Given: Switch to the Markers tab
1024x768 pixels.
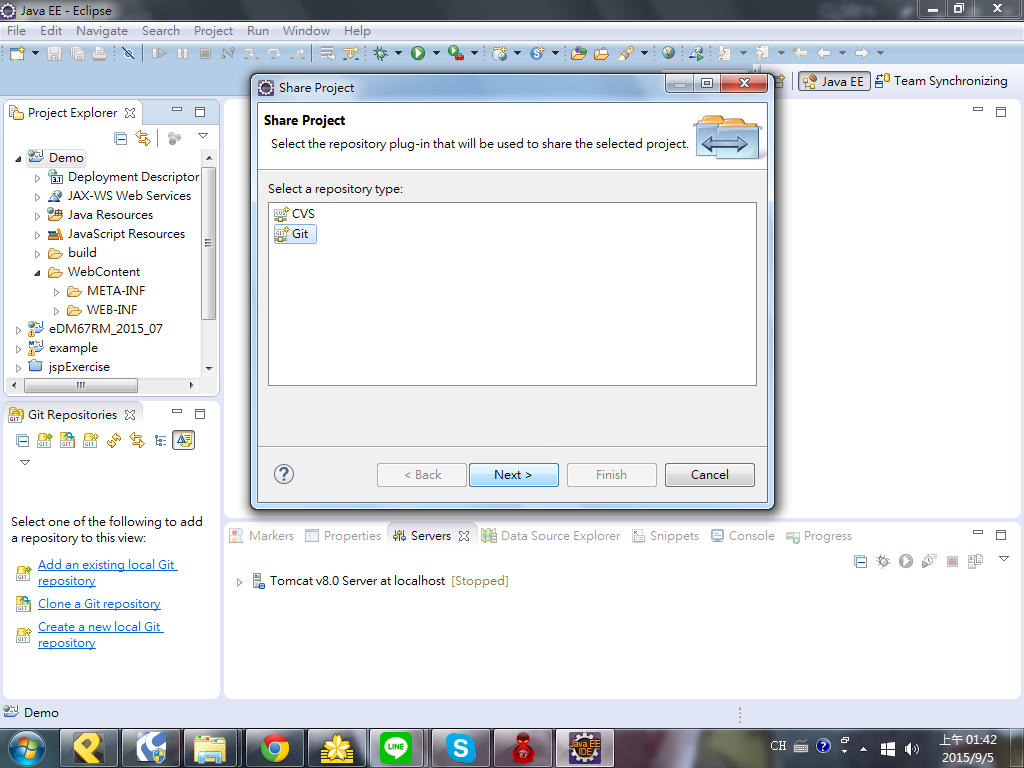Looking at the screenshot, I should 262,536.
